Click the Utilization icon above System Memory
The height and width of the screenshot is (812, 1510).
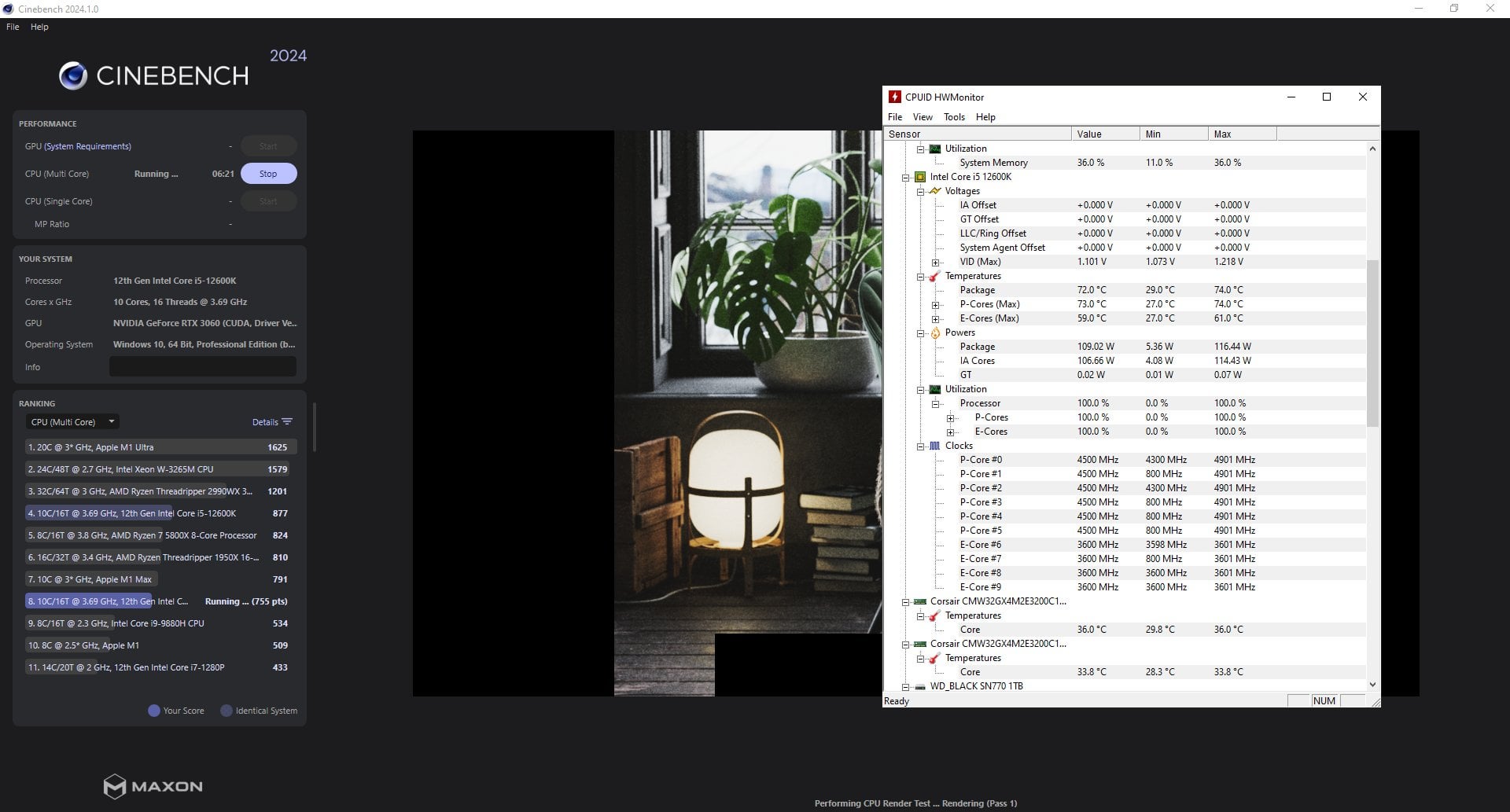click(x=935, y=149)
